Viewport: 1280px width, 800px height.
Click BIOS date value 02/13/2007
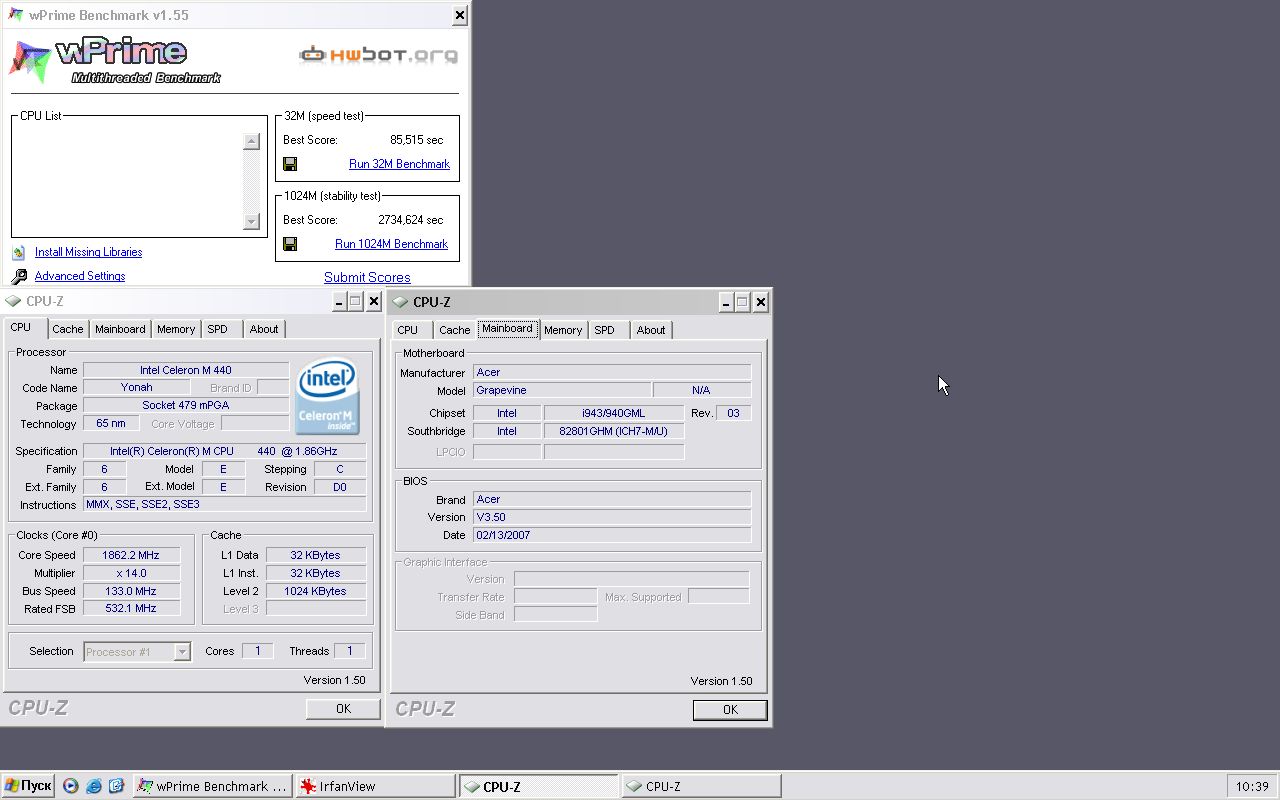[x=611, y=535]
